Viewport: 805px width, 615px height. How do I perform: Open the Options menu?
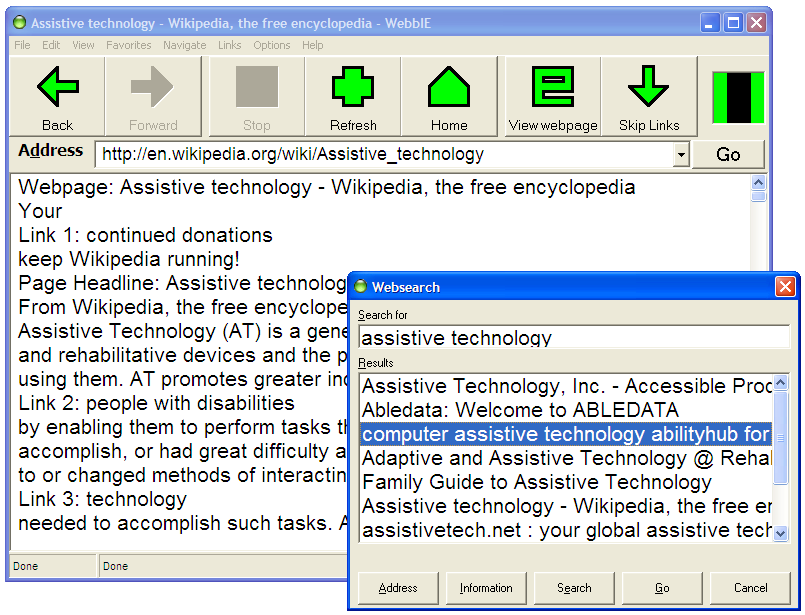point(271,45)
